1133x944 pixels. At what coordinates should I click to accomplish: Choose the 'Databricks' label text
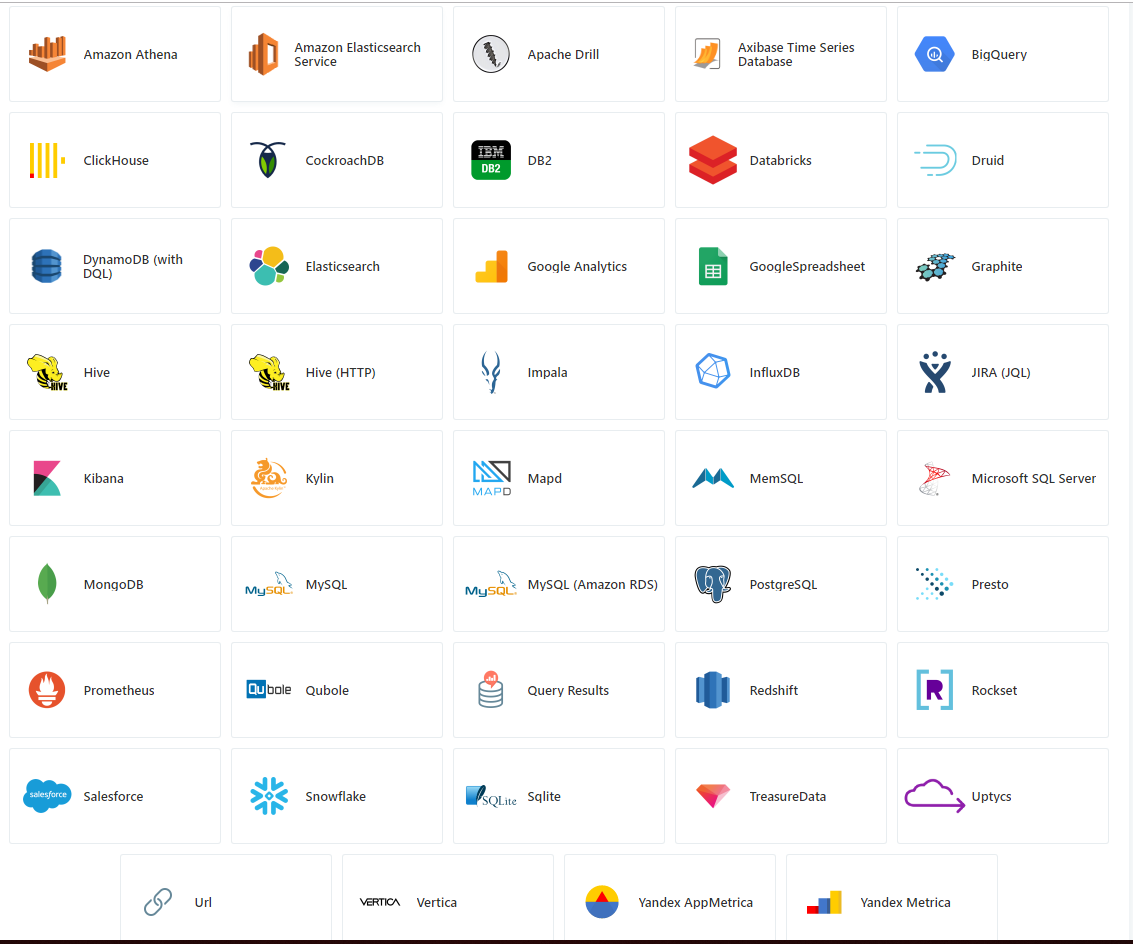pyautogui.click(x=780, y=160)
